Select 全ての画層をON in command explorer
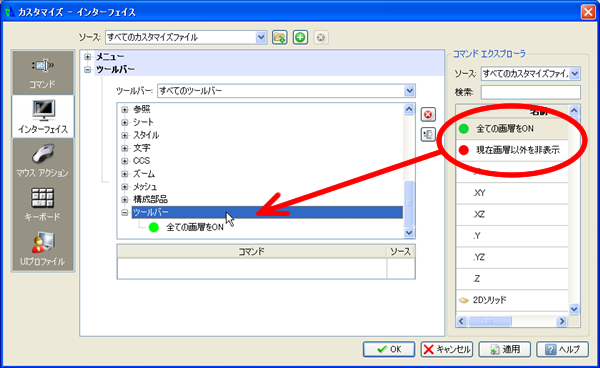The height and width of the screenshot is (368, 600). 512,129
